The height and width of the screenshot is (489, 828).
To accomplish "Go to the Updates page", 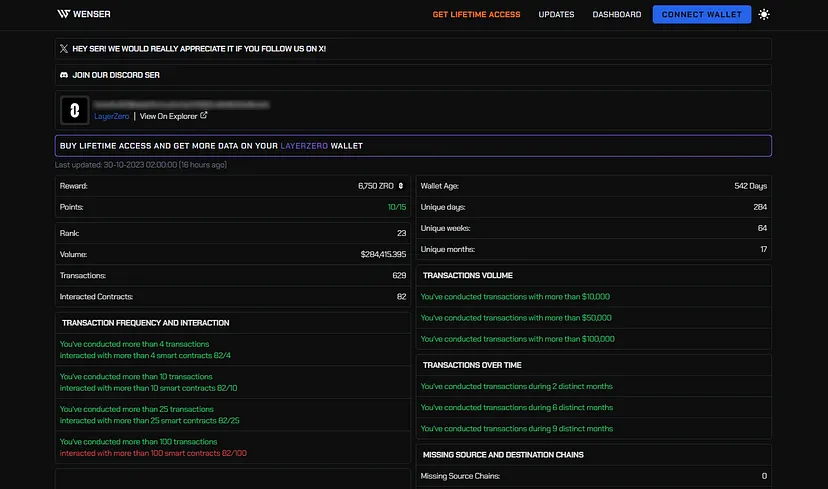I will coord(556,15).
